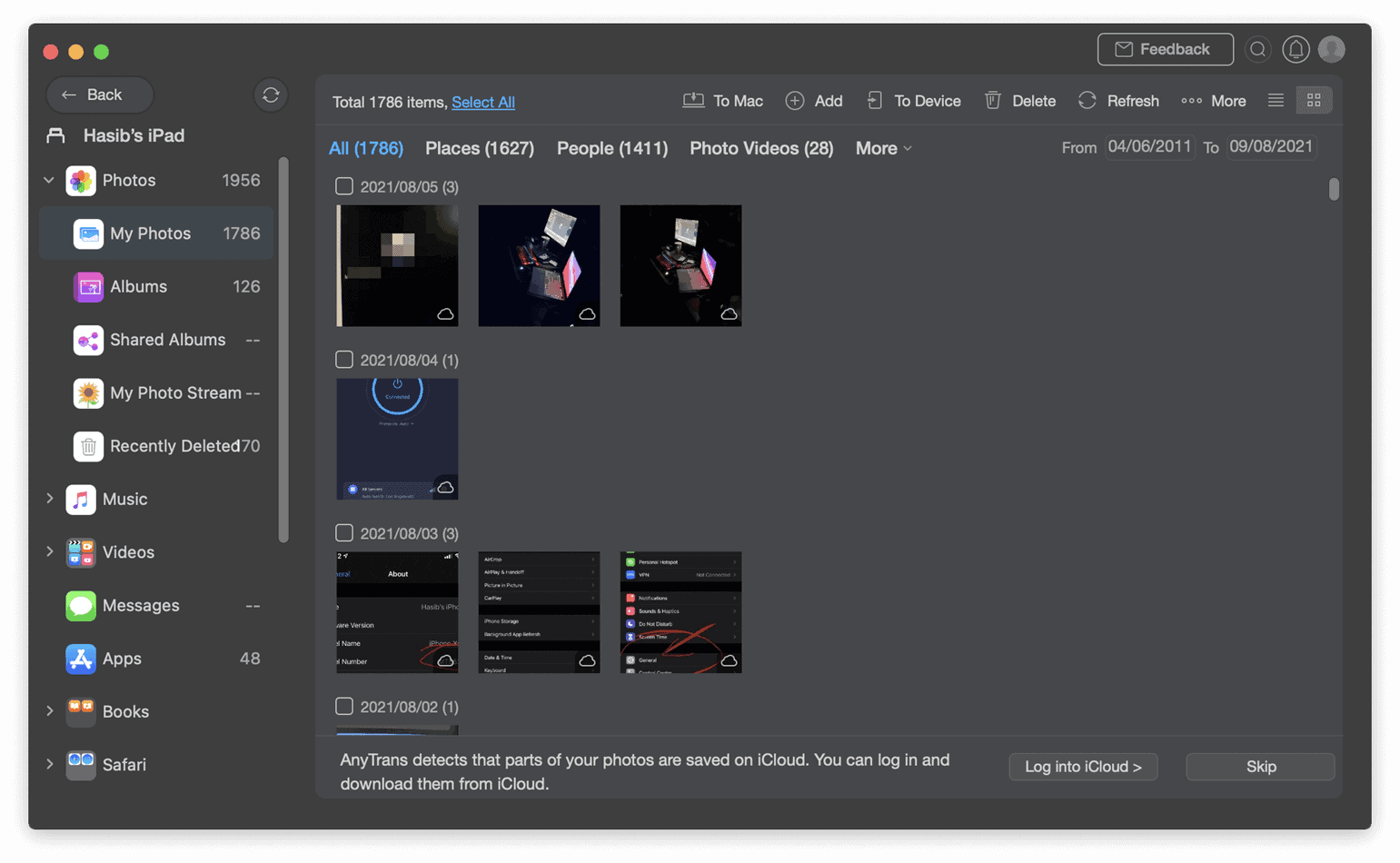Switch to the Photo Videos (28) tab

click(760, 148)
